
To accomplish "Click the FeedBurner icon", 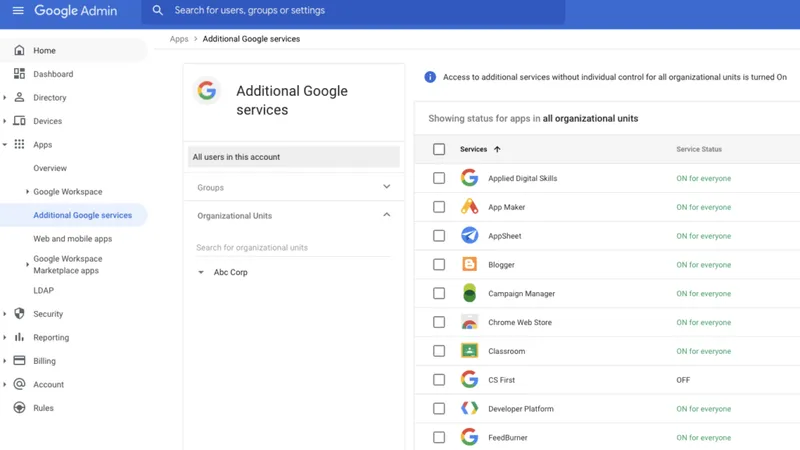I will pos(469,437).
